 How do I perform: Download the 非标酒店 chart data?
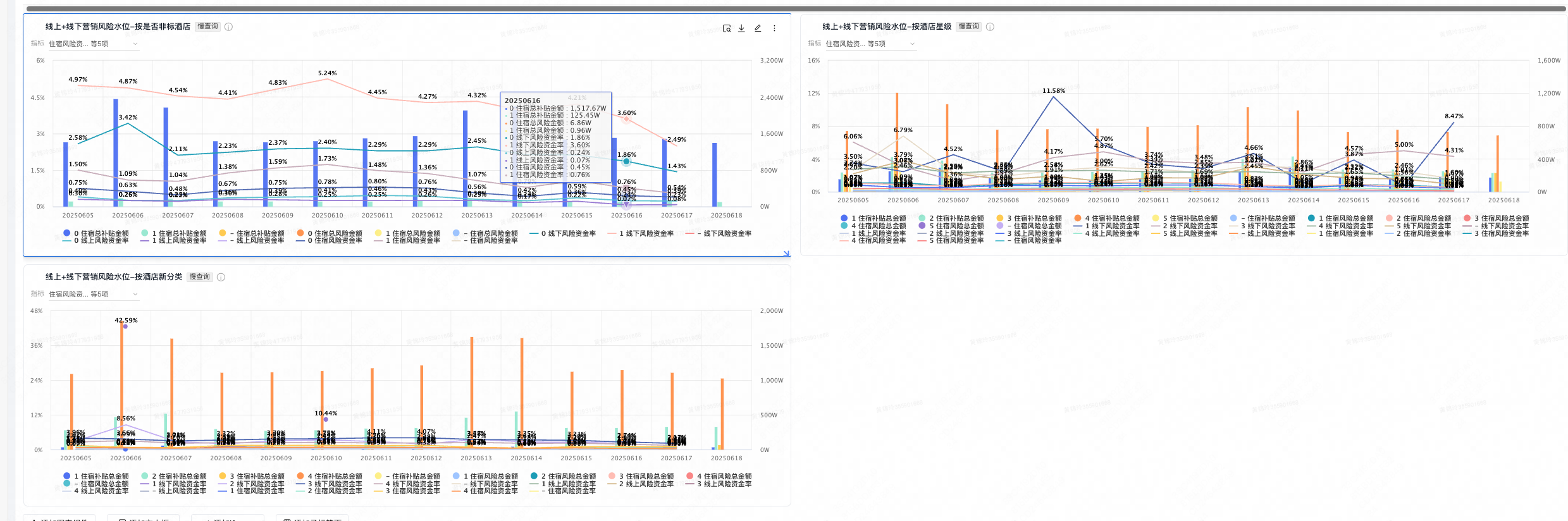tap(741, 28)
